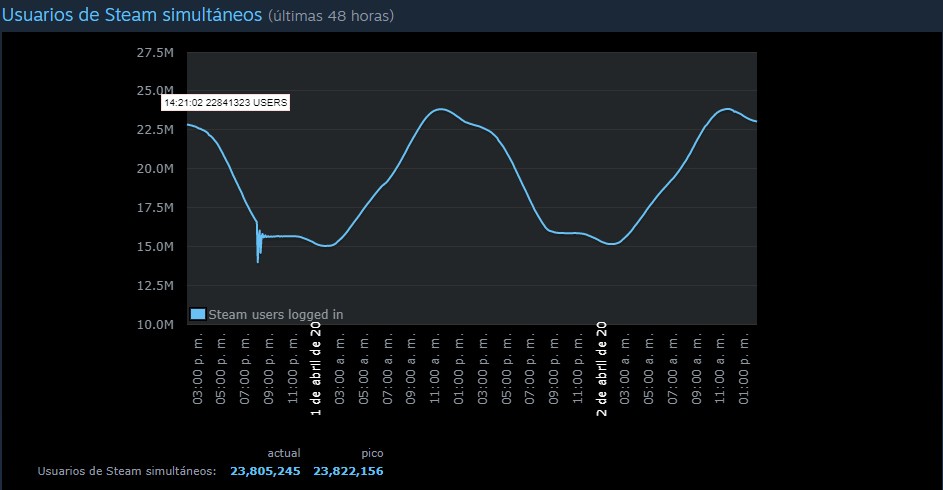This screenshot has height=490, width=943.
Task: Click the peak users value 23,822,156
Action: 348,471
